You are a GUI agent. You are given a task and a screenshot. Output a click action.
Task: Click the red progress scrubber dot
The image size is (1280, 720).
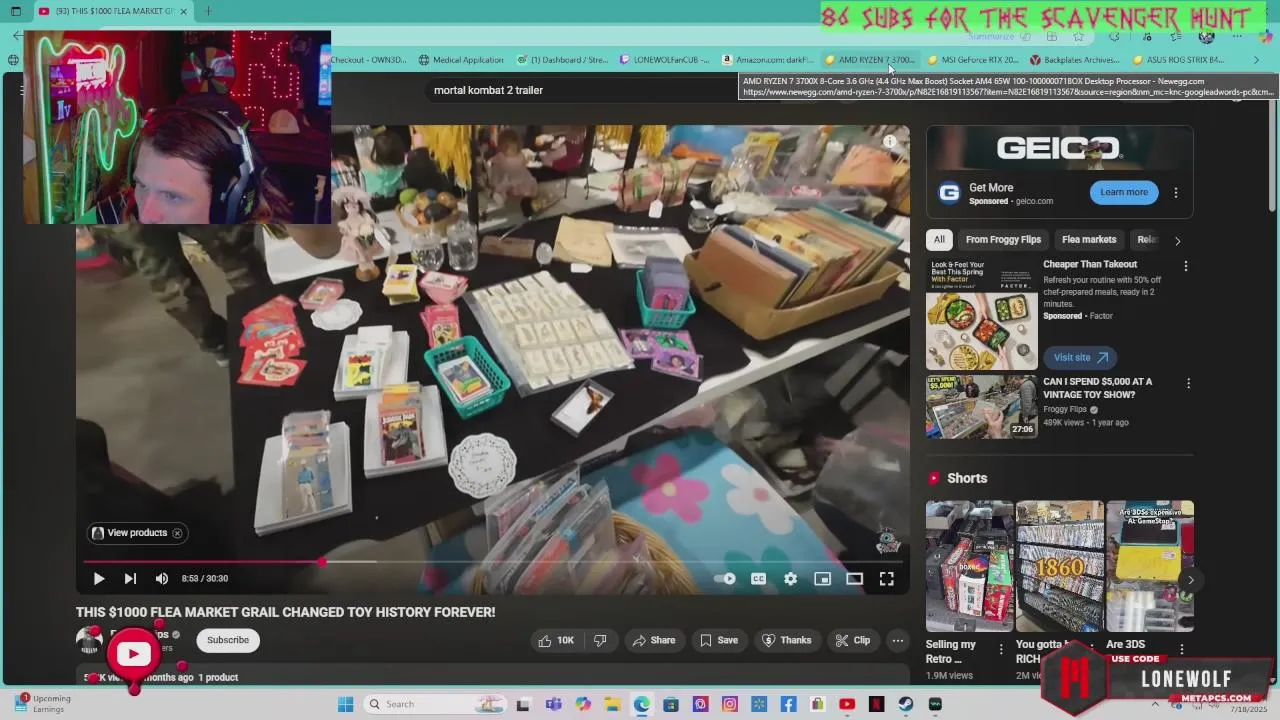(322, 562)
